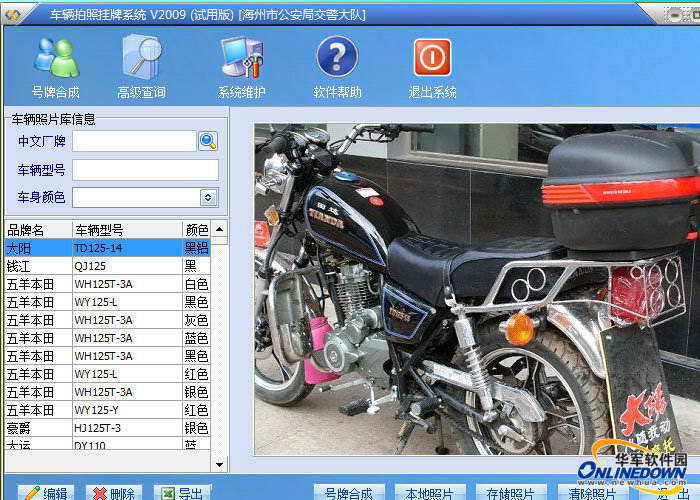
Task: Select the 豪爵 HJ125T-3 row
Action: pos(108,428)
